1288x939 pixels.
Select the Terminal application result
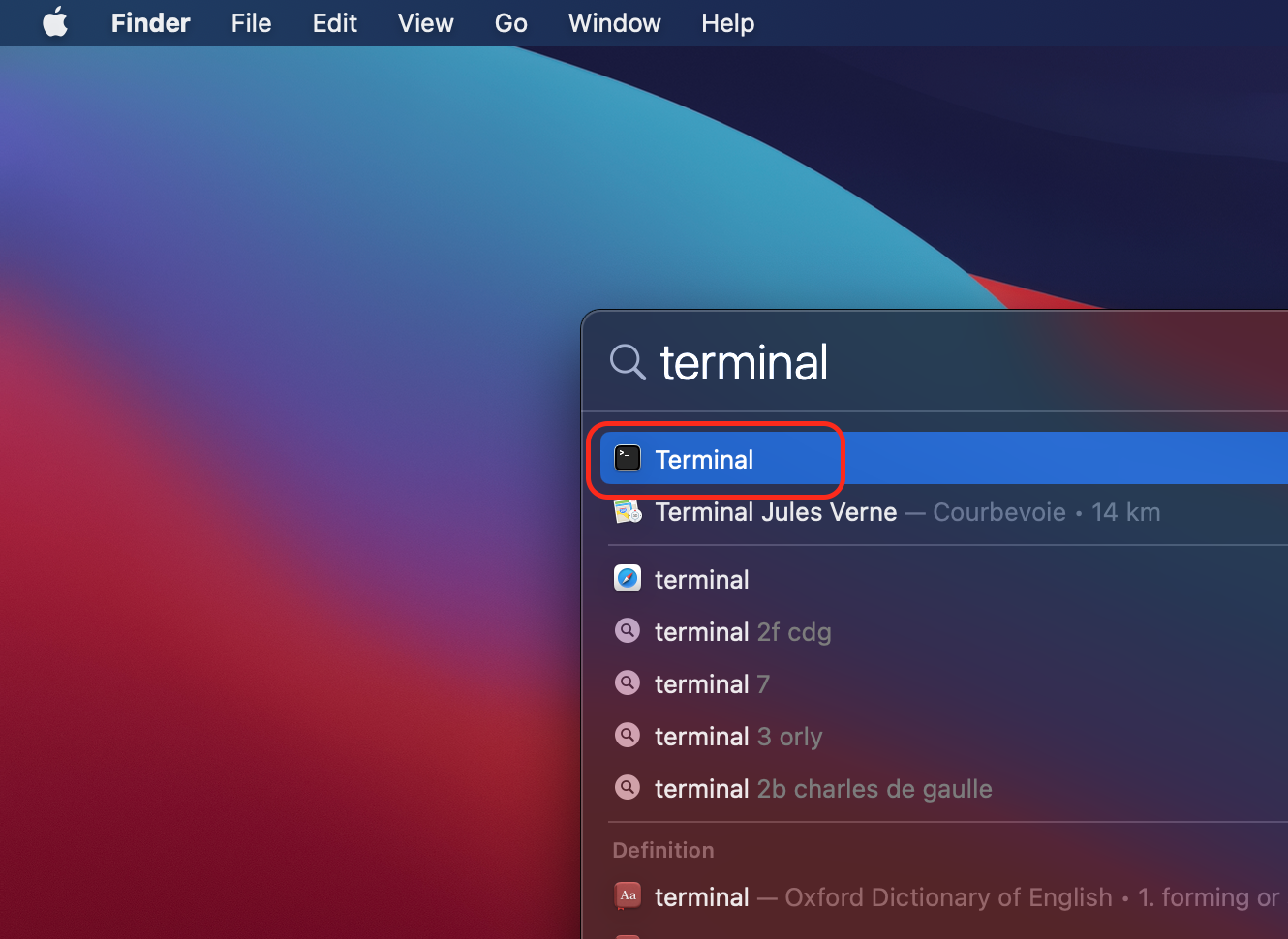(944, 458)
